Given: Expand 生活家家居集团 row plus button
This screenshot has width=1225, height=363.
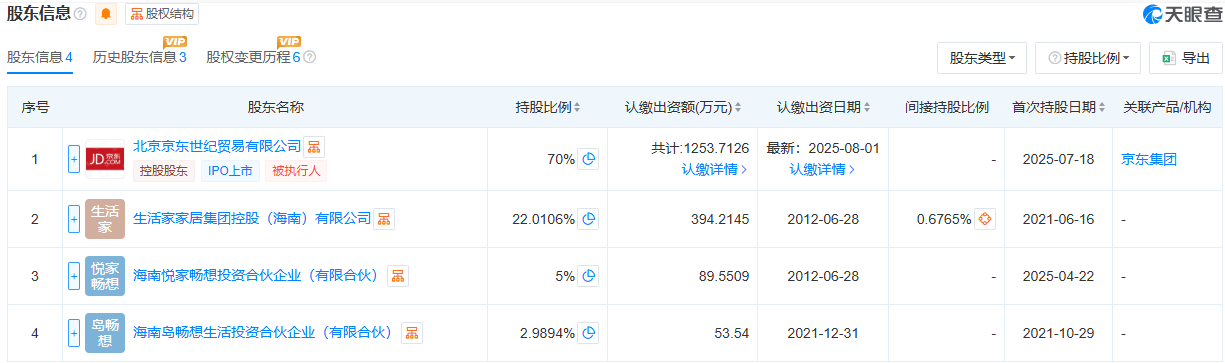Looking at the screenshot, I should [x=73, y=219].
